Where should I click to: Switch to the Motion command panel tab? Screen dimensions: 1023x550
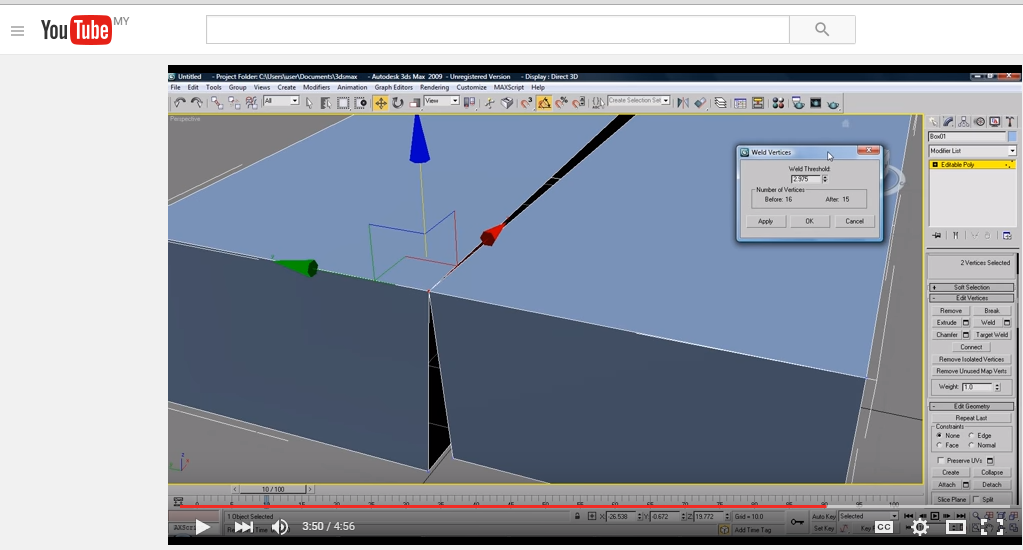click(x=979, y=121)
